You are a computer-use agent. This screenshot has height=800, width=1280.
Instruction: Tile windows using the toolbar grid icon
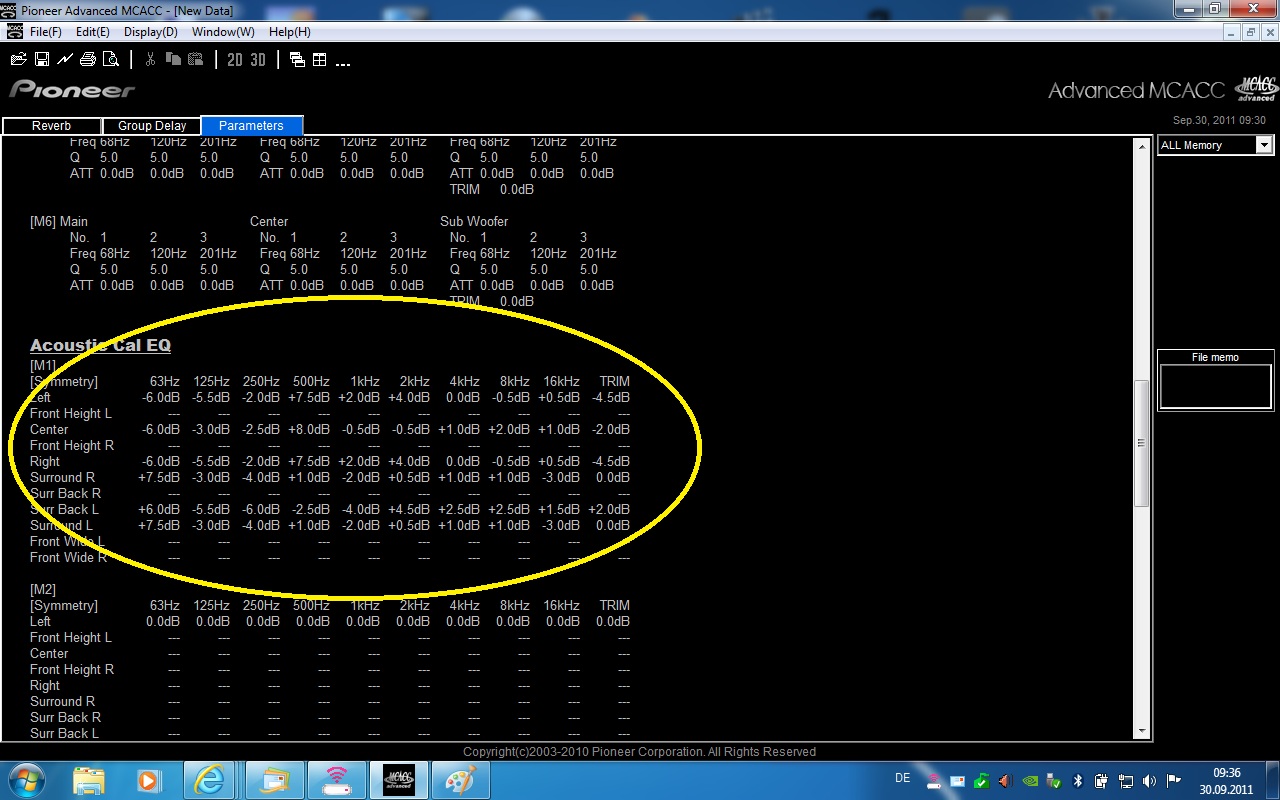point(320,60)
